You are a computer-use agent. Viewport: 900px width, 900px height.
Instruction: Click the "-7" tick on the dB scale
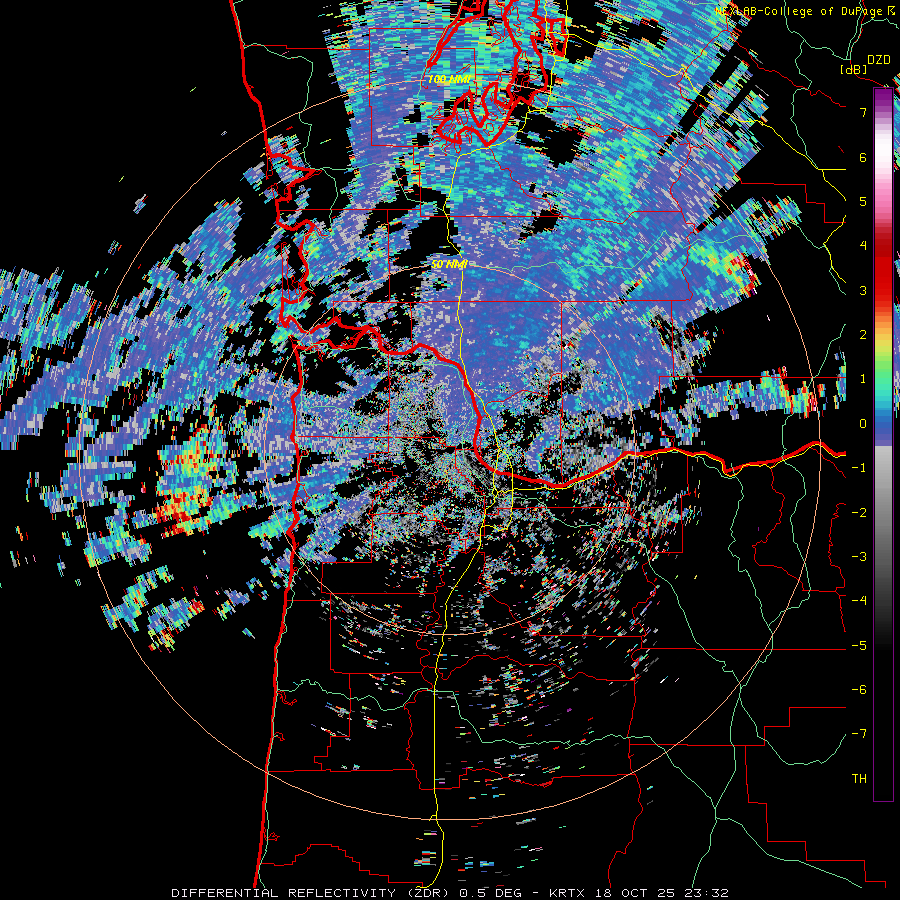click(859, 734)
